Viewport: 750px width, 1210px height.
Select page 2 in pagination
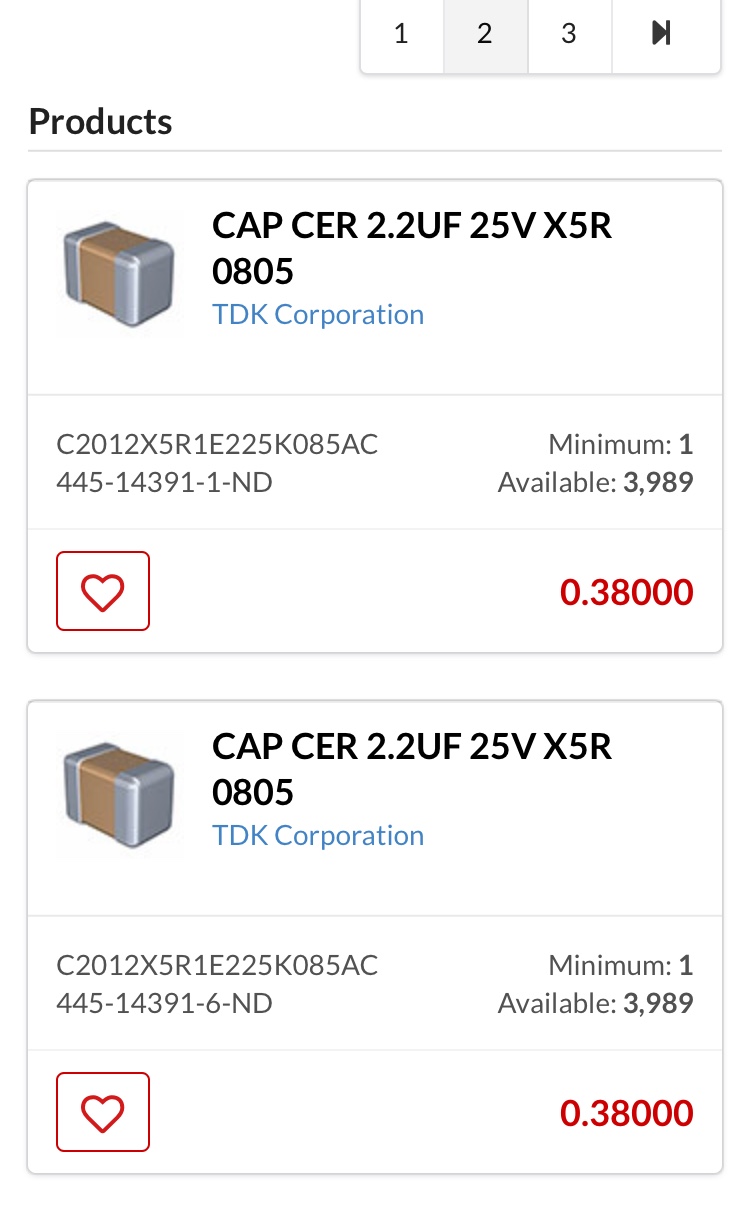(x=485, y=34)
